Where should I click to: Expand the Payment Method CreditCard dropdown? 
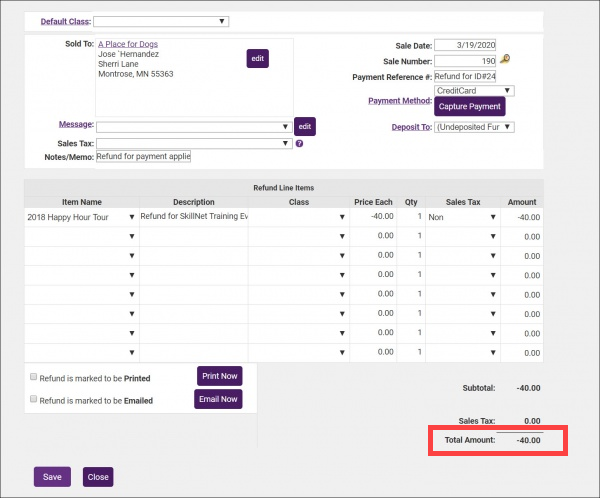[475, 90]
